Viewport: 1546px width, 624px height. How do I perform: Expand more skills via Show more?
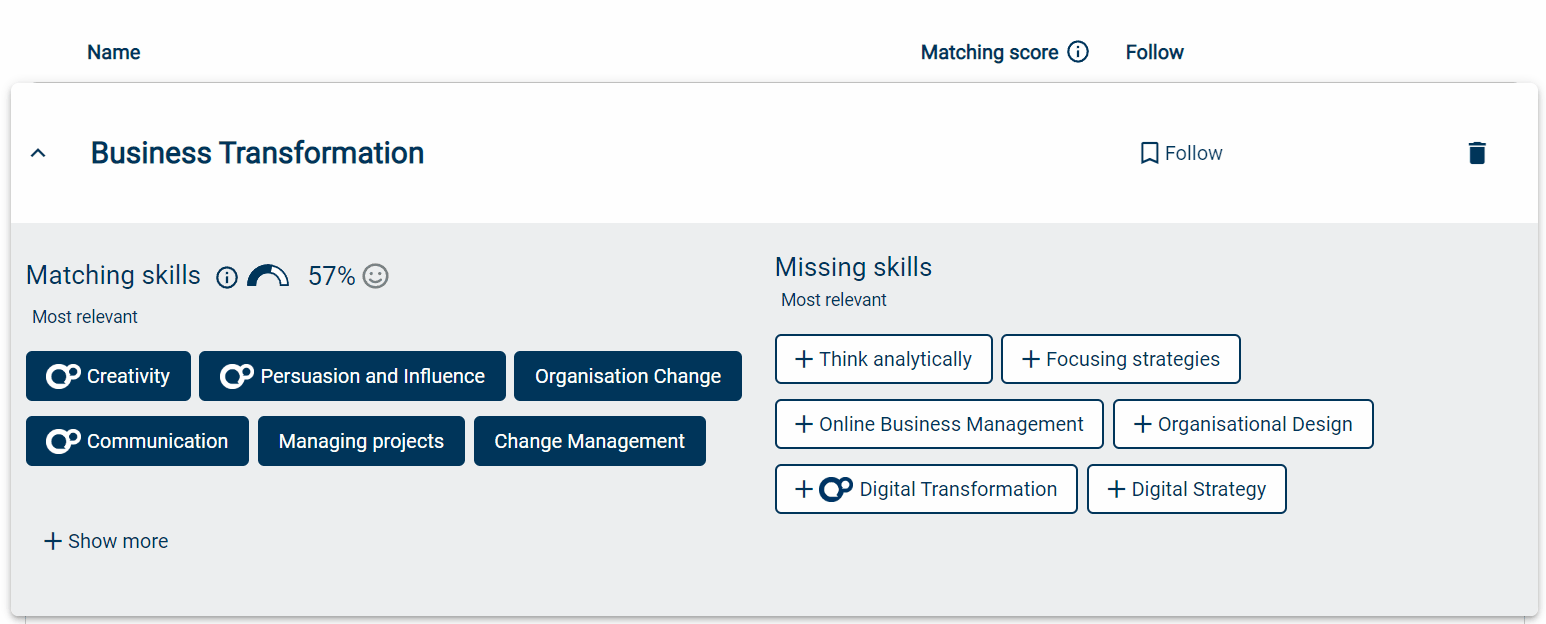pos(105,541)
